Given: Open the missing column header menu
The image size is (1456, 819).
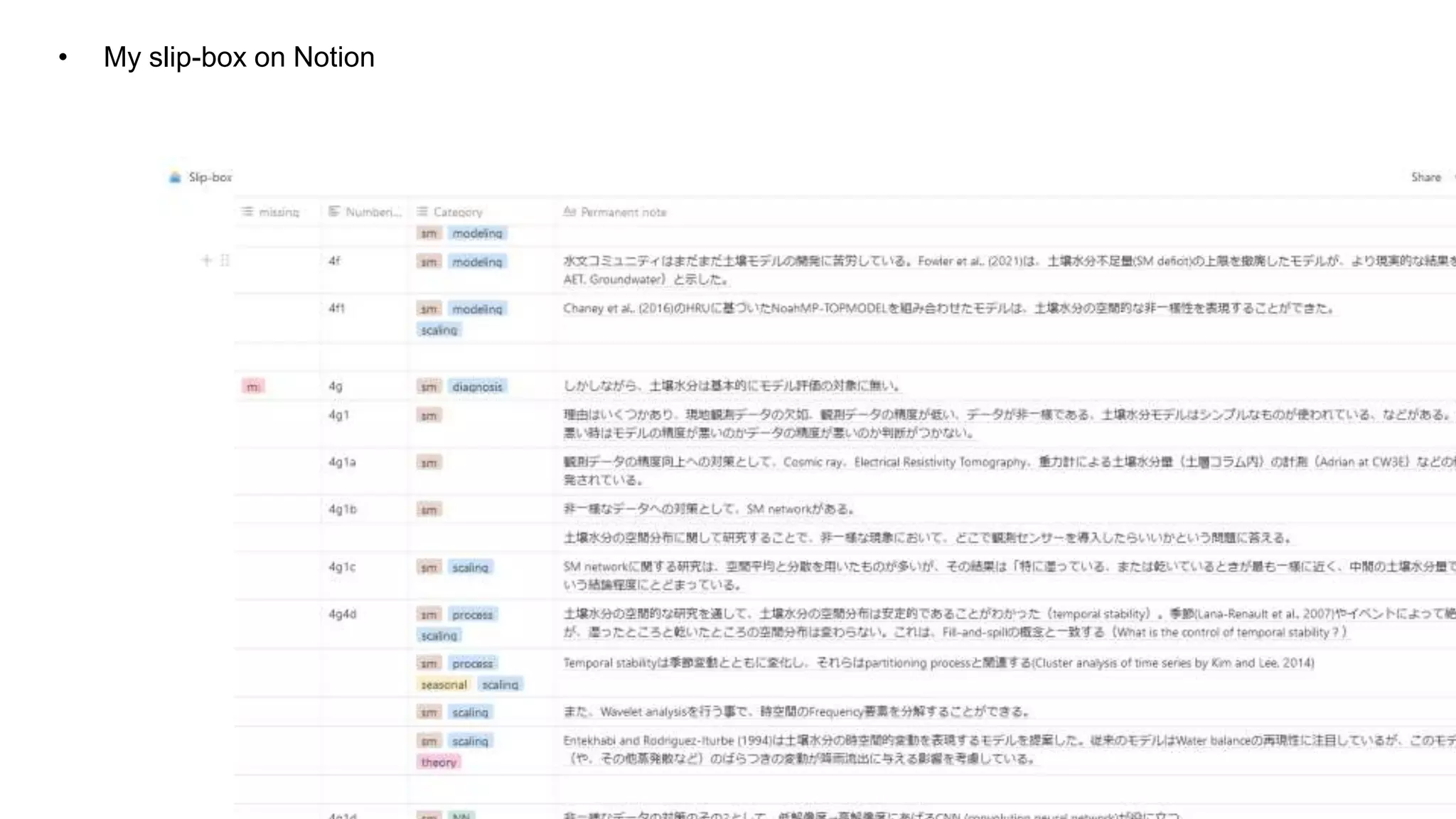Looking at the screenshot, I should pos(279,212).
